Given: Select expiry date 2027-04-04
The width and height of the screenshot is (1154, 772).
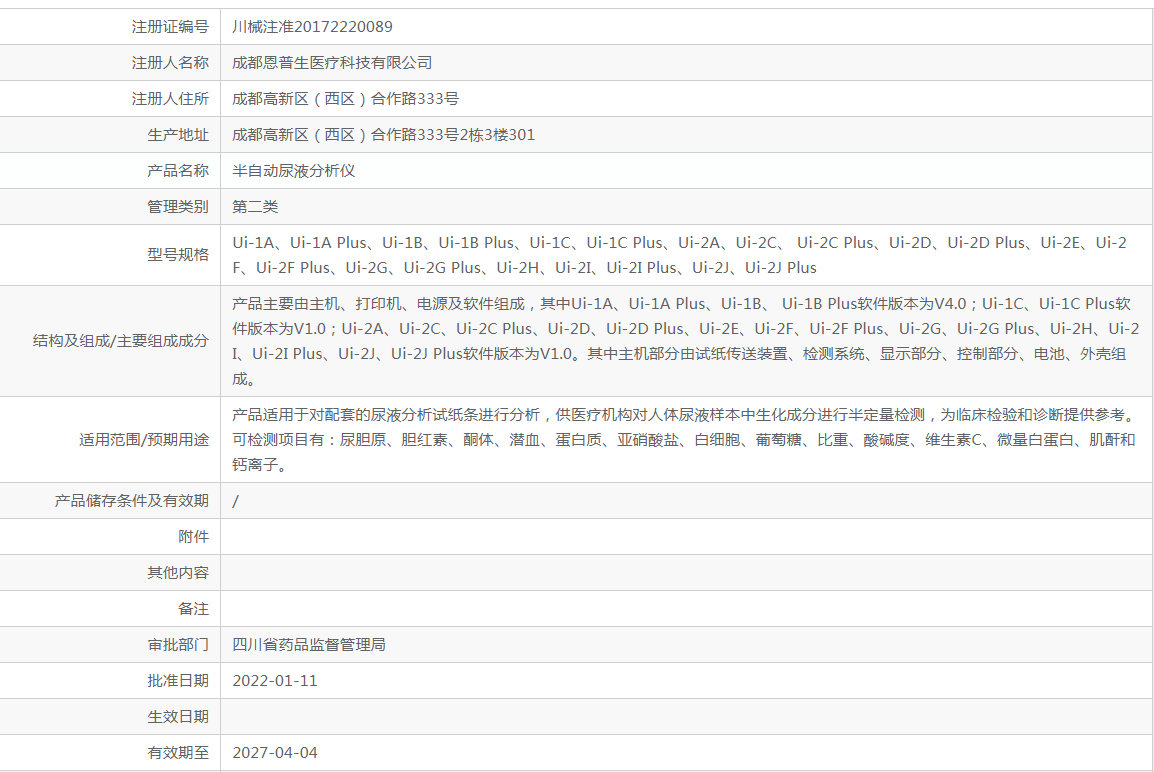Looking at the screenshot, I should 275,753.
